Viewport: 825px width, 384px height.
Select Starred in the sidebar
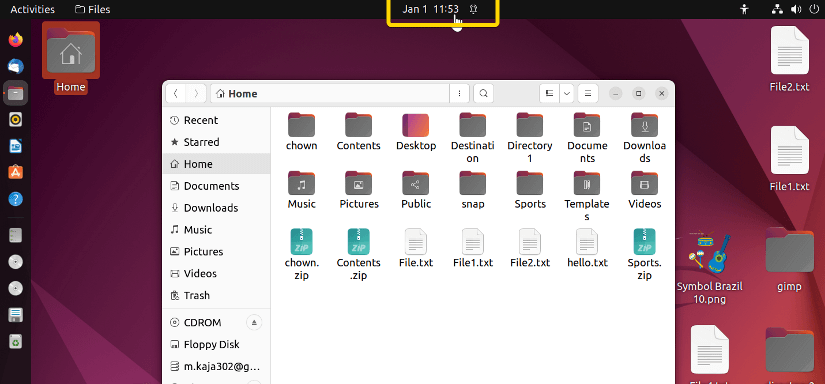pyautogui.click(x=217, y=142)
